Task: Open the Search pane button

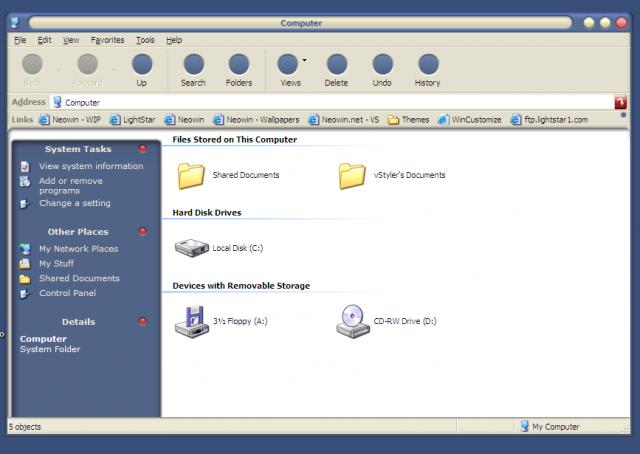Action: pos(193,71)
